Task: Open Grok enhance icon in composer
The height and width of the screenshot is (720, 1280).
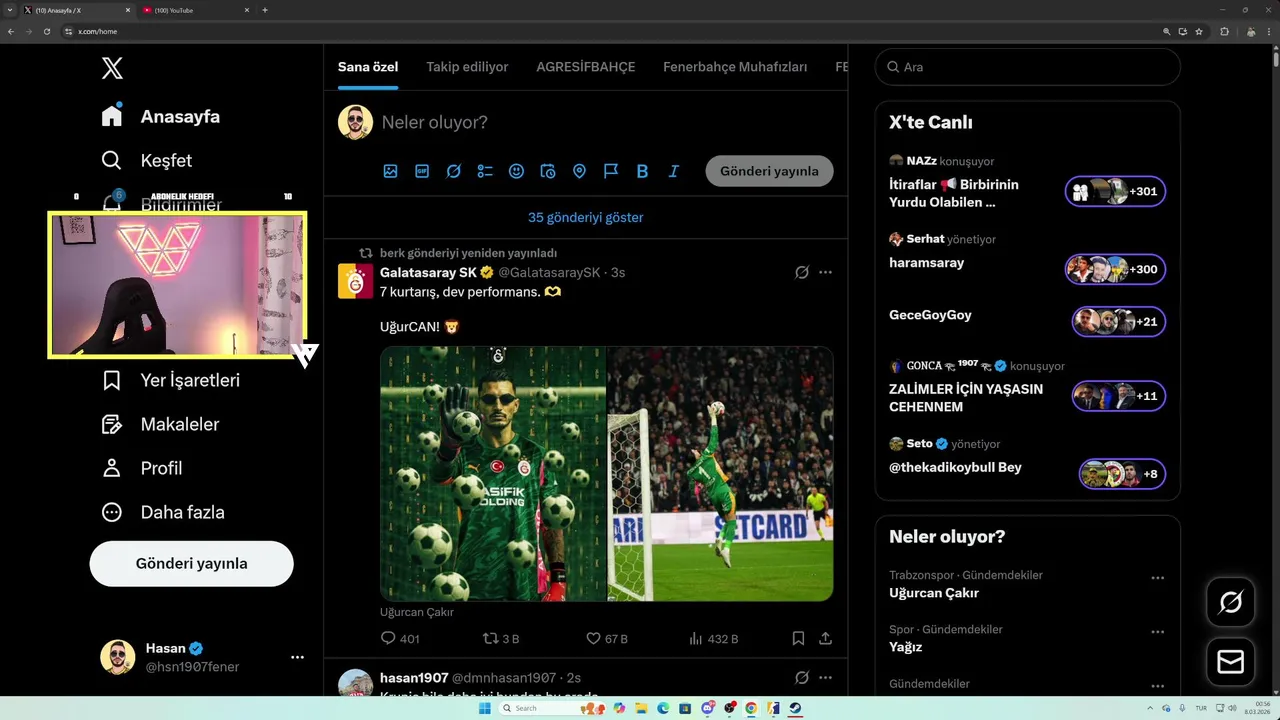Action: 454,171
